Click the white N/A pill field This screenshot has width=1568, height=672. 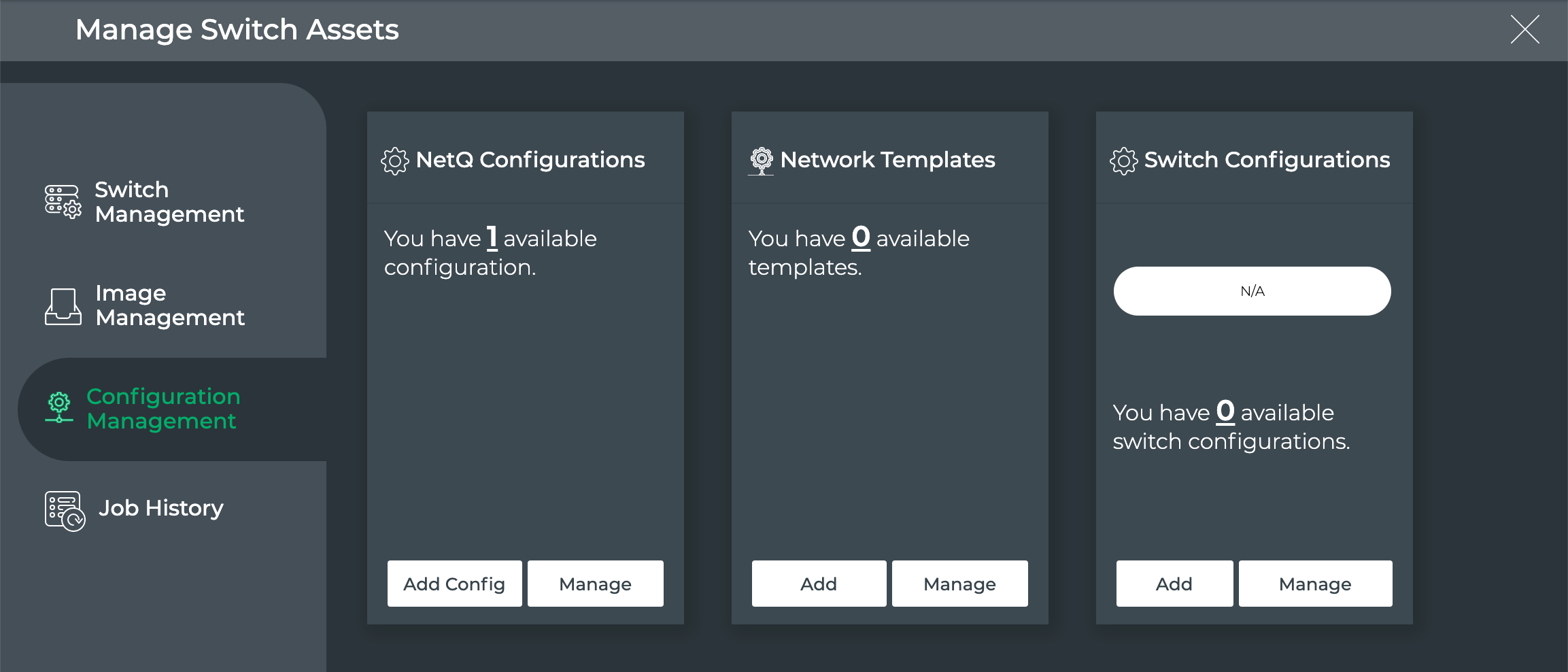coord(1252,291)
